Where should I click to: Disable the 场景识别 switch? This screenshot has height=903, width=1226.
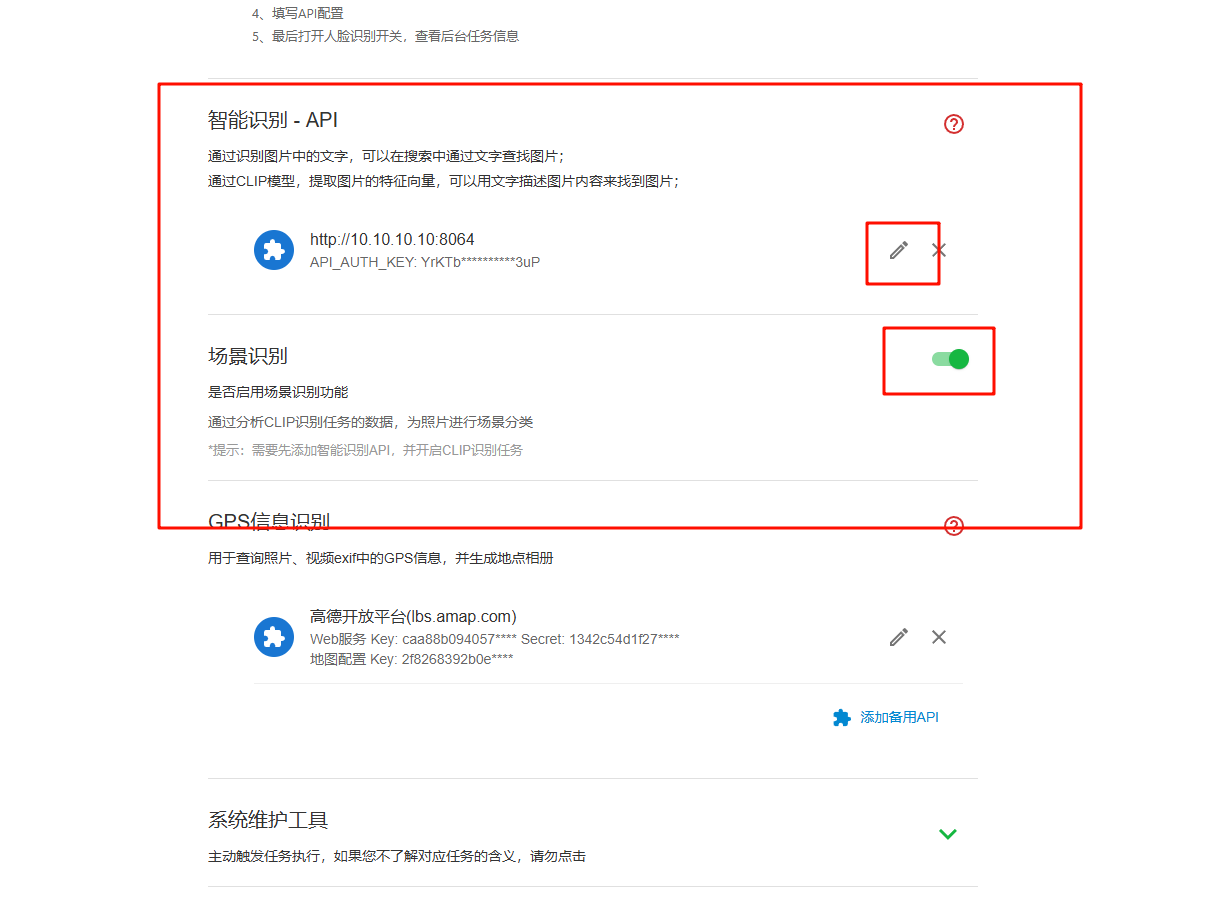point(950,359)
